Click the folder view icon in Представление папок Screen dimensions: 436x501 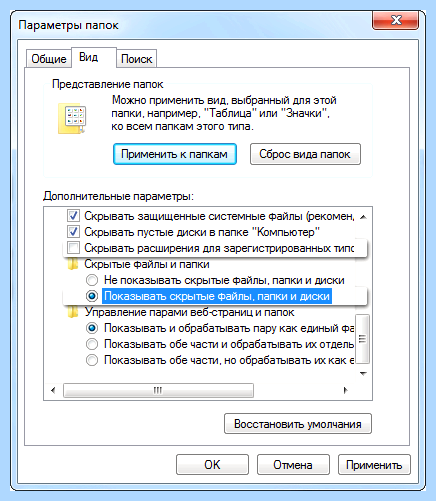coord(72,118)
